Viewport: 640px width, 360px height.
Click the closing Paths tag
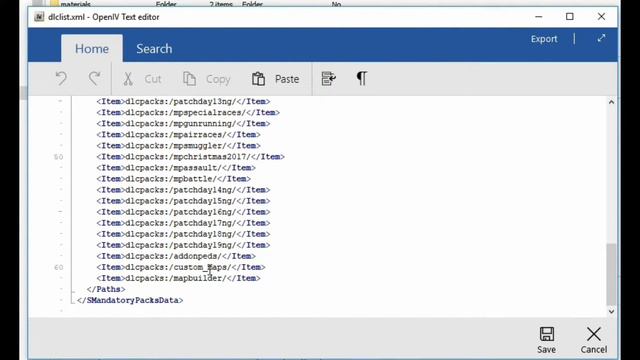tap(106, 289)
